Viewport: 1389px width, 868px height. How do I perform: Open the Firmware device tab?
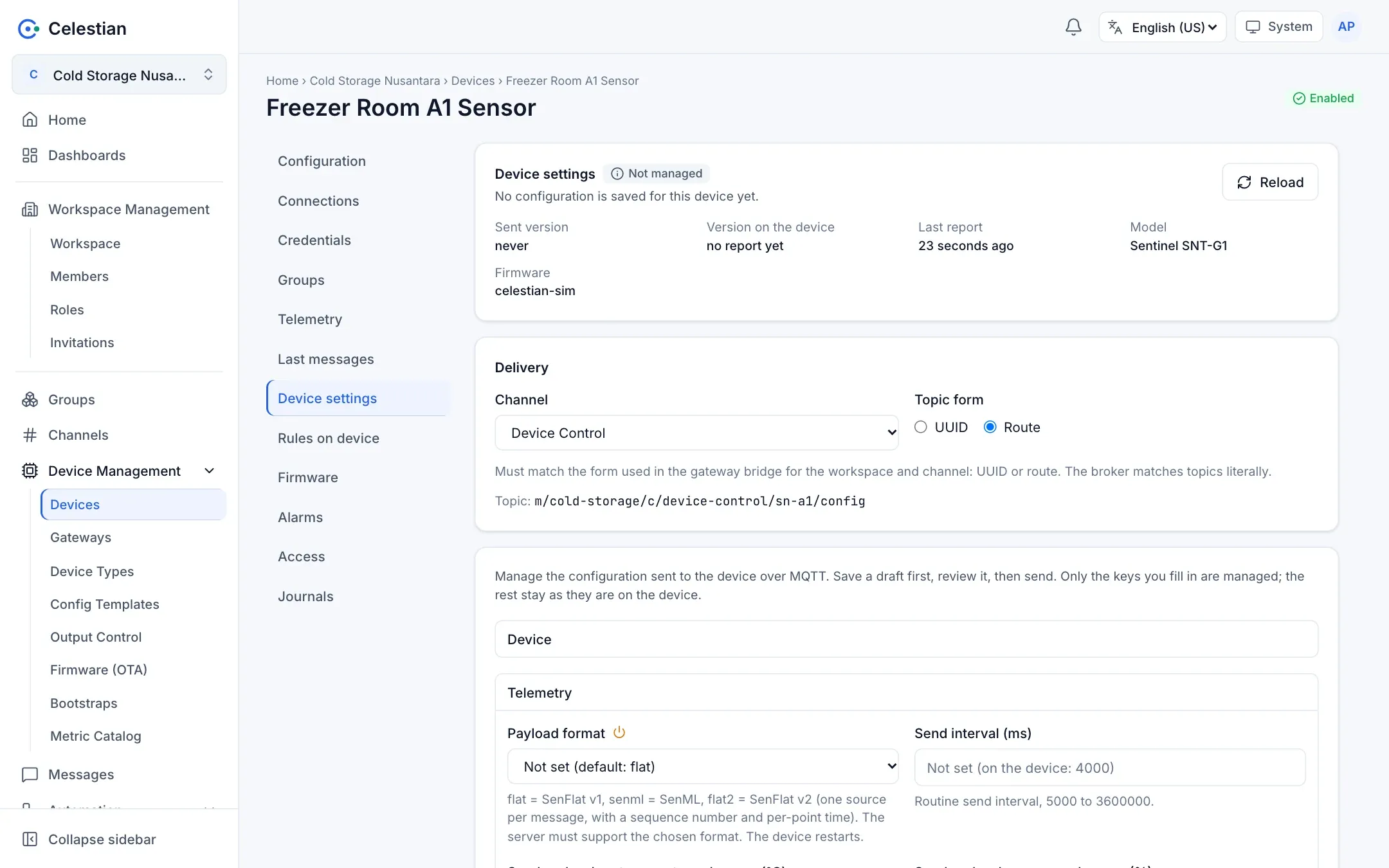coord(308,478)
